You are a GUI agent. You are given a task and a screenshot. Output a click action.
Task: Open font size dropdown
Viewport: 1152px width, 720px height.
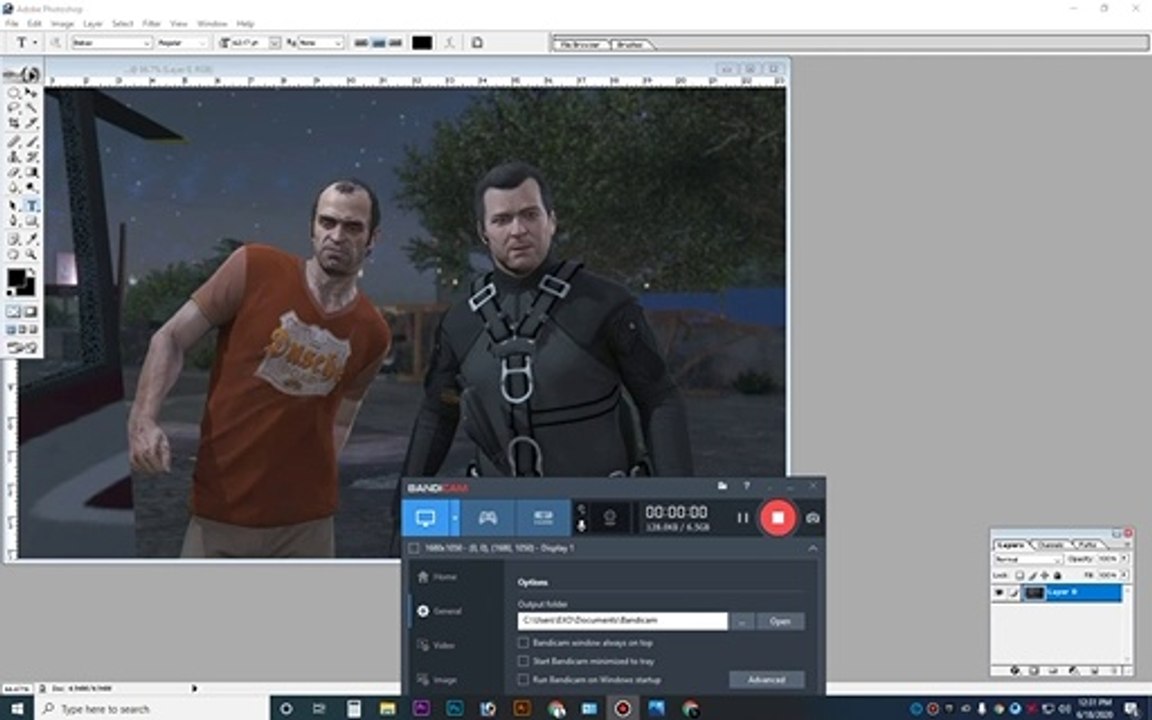click(274, 43)
